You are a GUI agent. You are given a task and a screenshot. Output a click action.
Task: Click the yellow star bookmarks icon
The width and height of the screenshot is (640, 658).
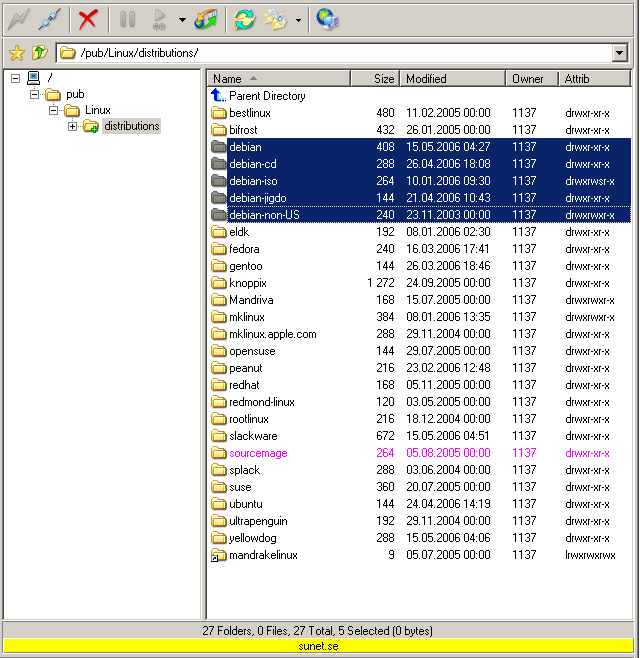pyautogui.click(x=16, y=53)
